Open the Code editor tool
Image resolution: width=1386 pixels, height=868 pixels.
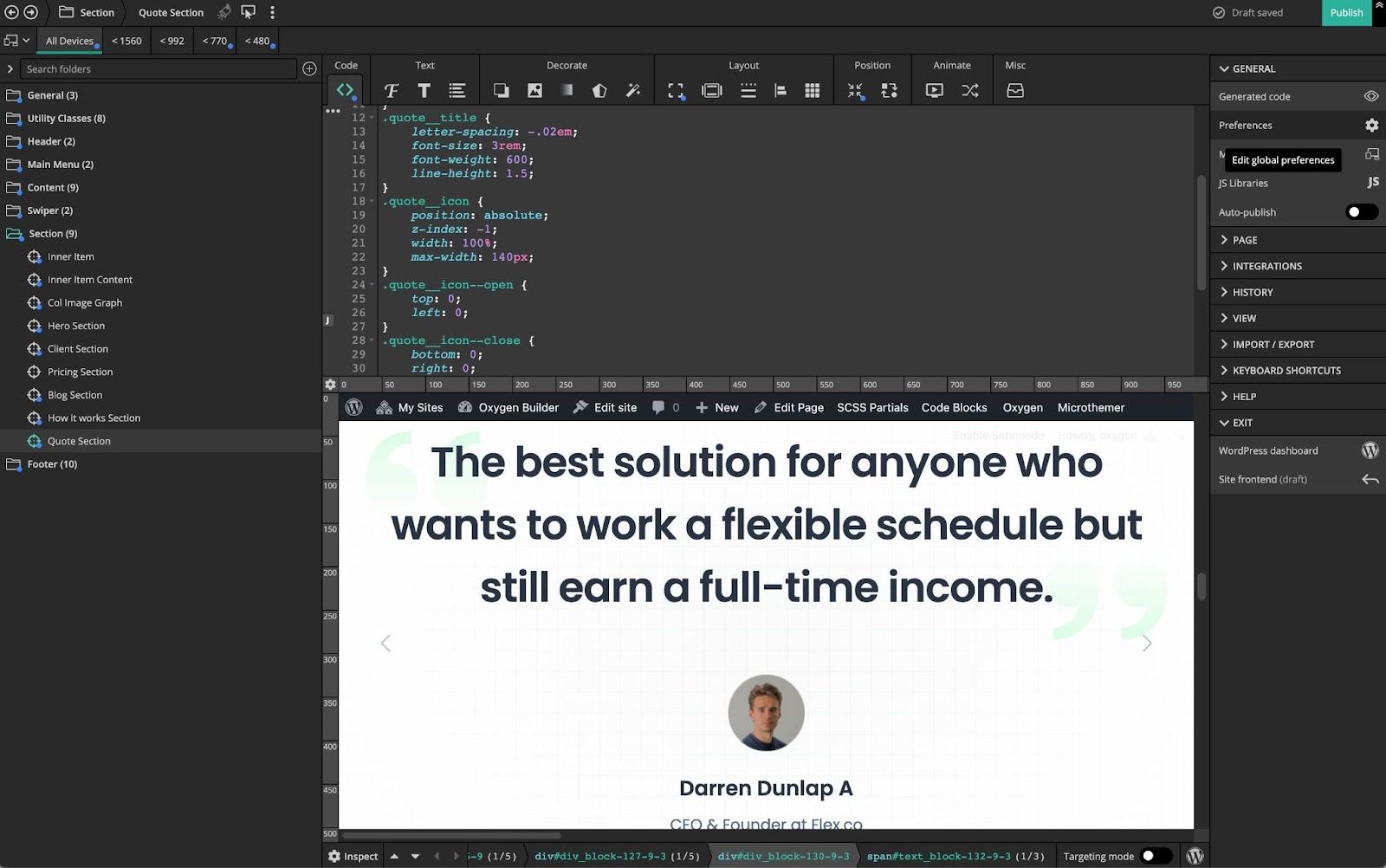click(x=346, y=90)
